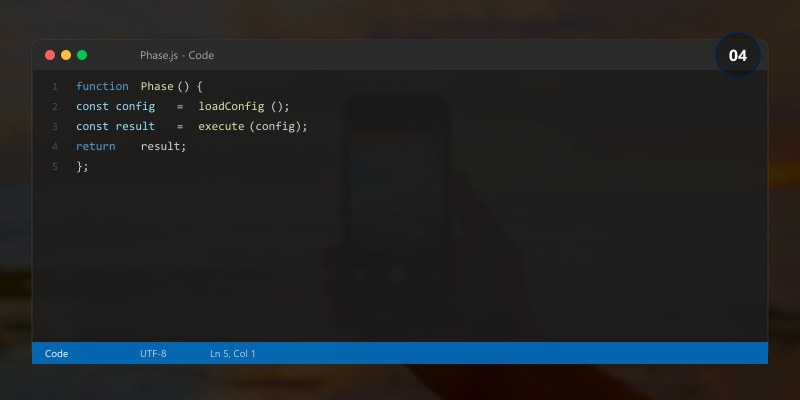Click the closing brace on line 5
Image resolution: width=800 pixels, height=400 pixels.
click(x=79, y=167)
